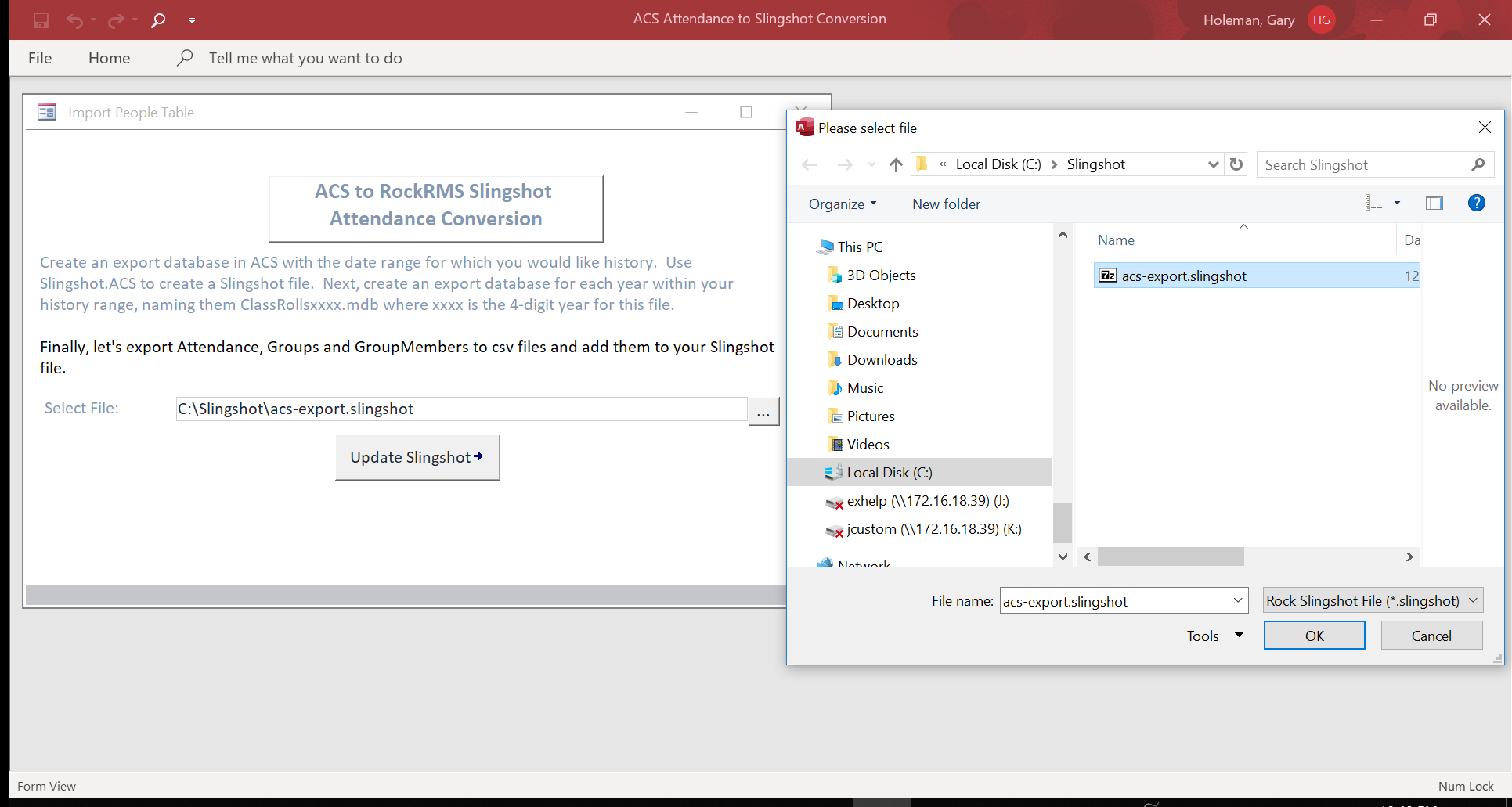
Task: Click the Change your view icon
Action: click(x=1374, y=203)
